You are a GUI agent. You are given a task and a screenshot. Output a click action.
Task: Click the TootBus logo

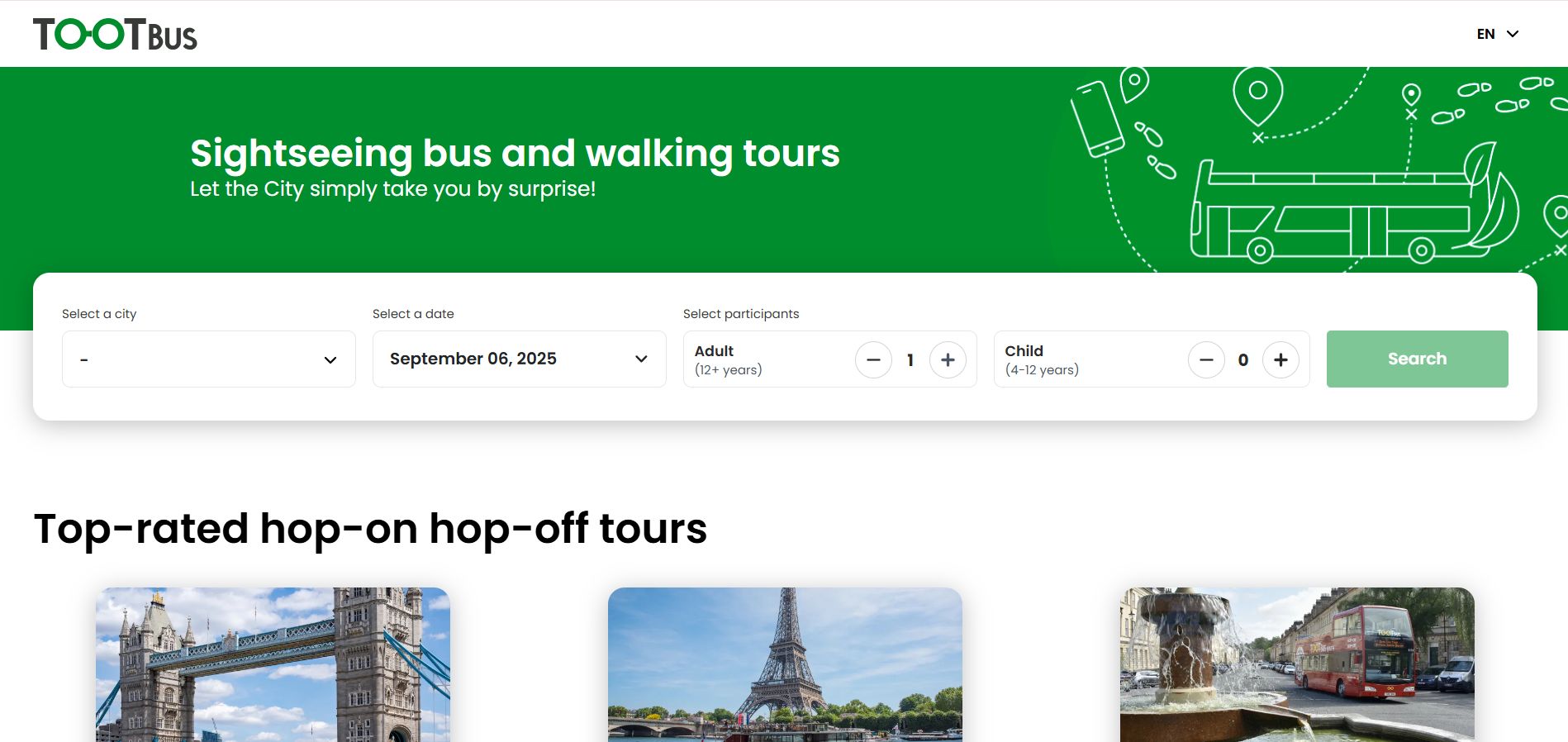[x=115, y=35]
